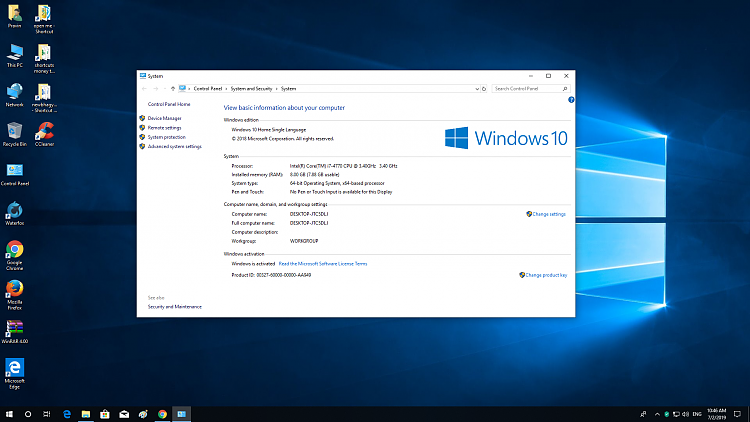
Task: Select 'Windows 10 Home Single Language' text
Action: click(x=268, y=130)
